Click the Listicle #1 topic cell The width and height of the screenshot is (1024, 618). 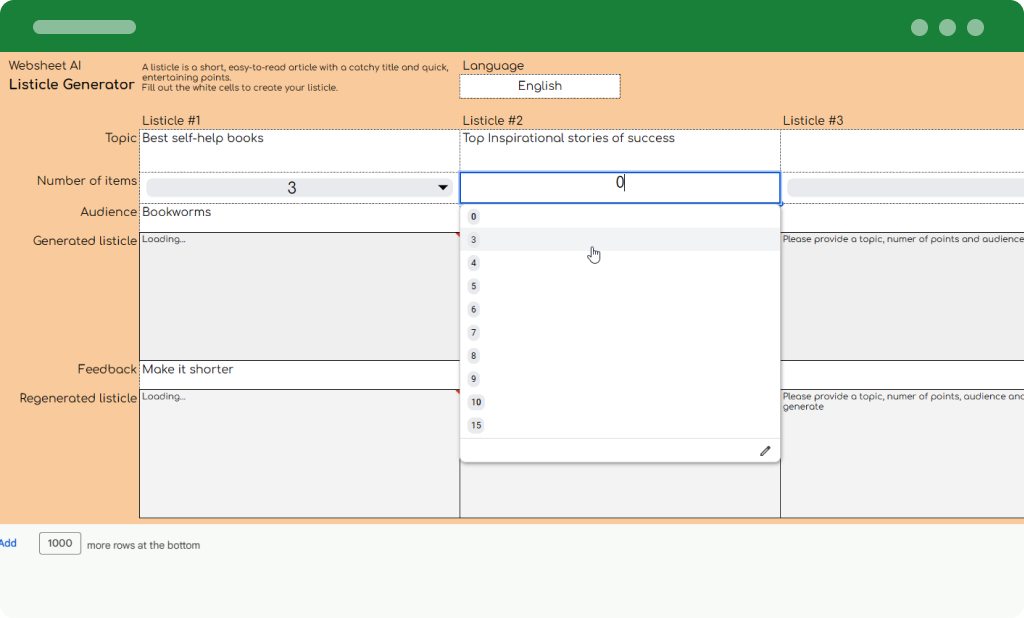(299, 148)
